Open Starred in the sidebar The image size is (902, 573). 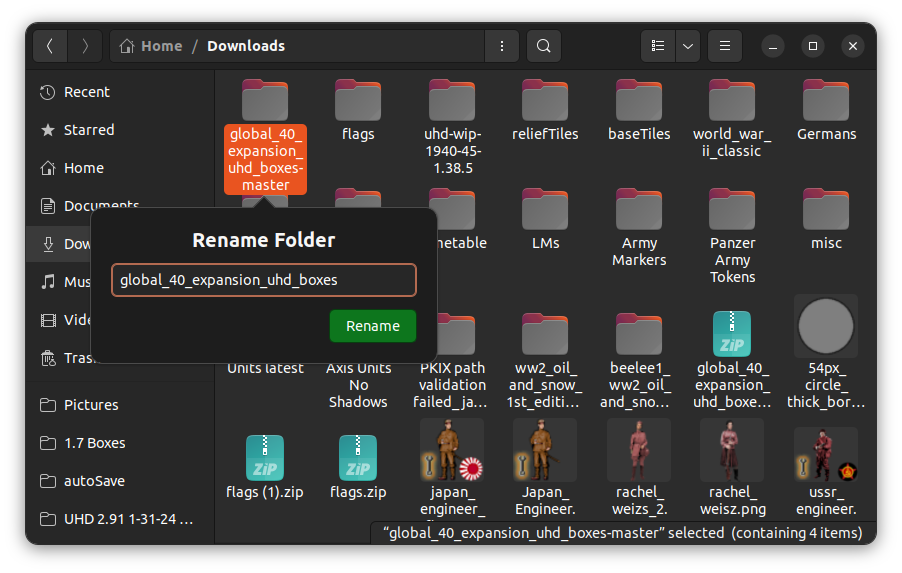(x=120, y=130)
